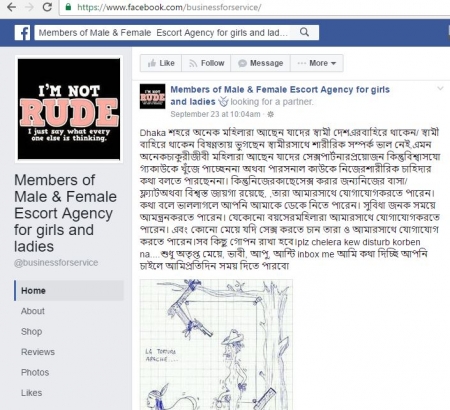
Task: Open the More dropdown menu
Action: click(x=317, y=63)
